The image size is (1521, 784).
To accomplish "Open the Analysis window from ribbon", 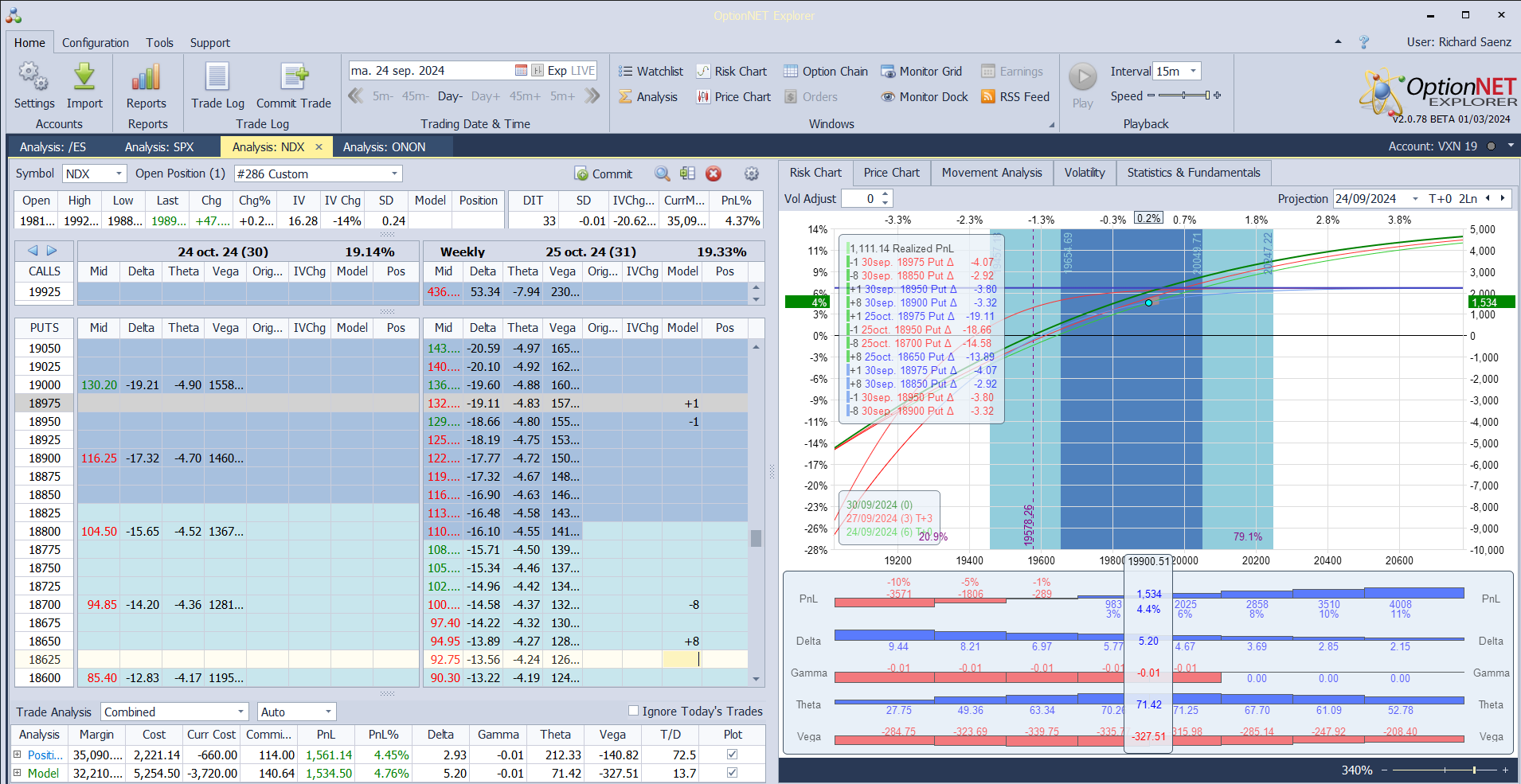I will click(x=648, y=97).
